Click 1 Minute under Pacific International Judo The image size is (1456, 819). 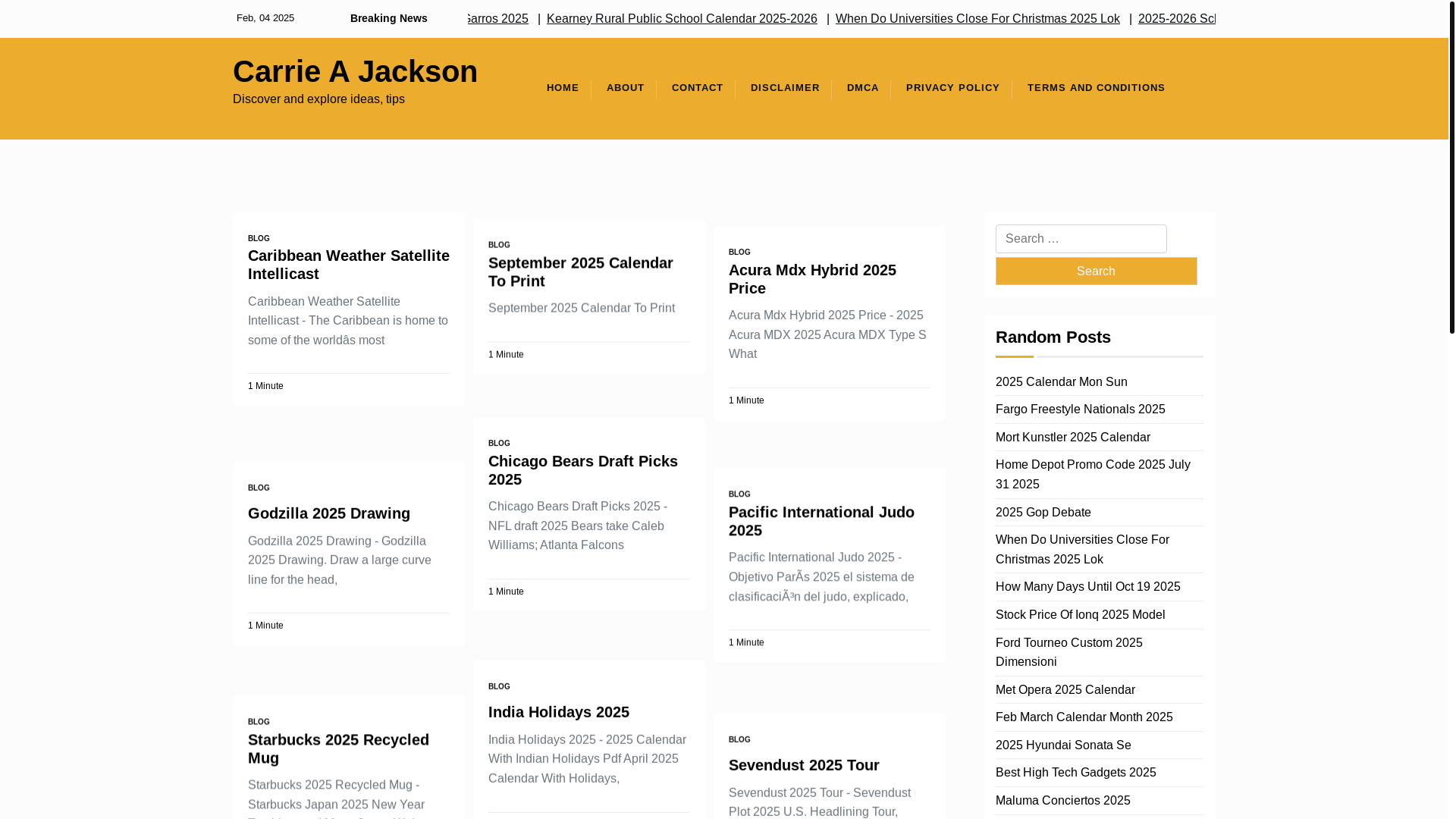coord(746,642)
